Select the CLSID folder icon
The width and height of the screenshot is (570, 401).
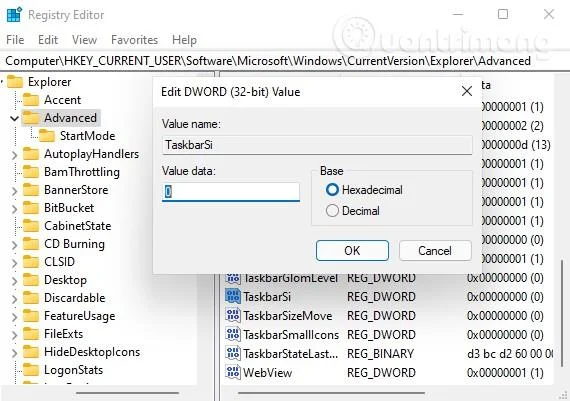coord(31,262)
